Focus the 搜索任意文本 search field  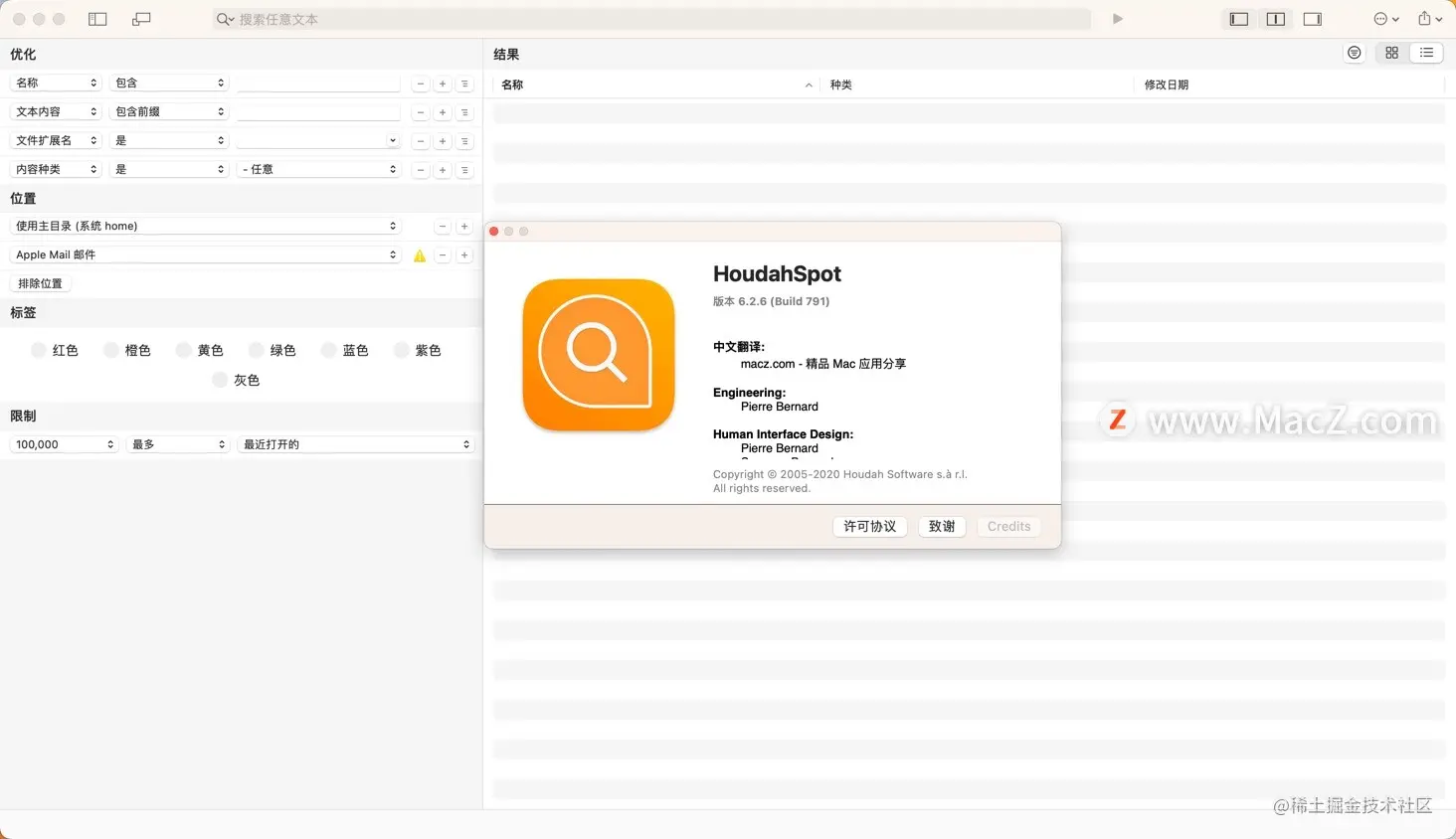651,19
